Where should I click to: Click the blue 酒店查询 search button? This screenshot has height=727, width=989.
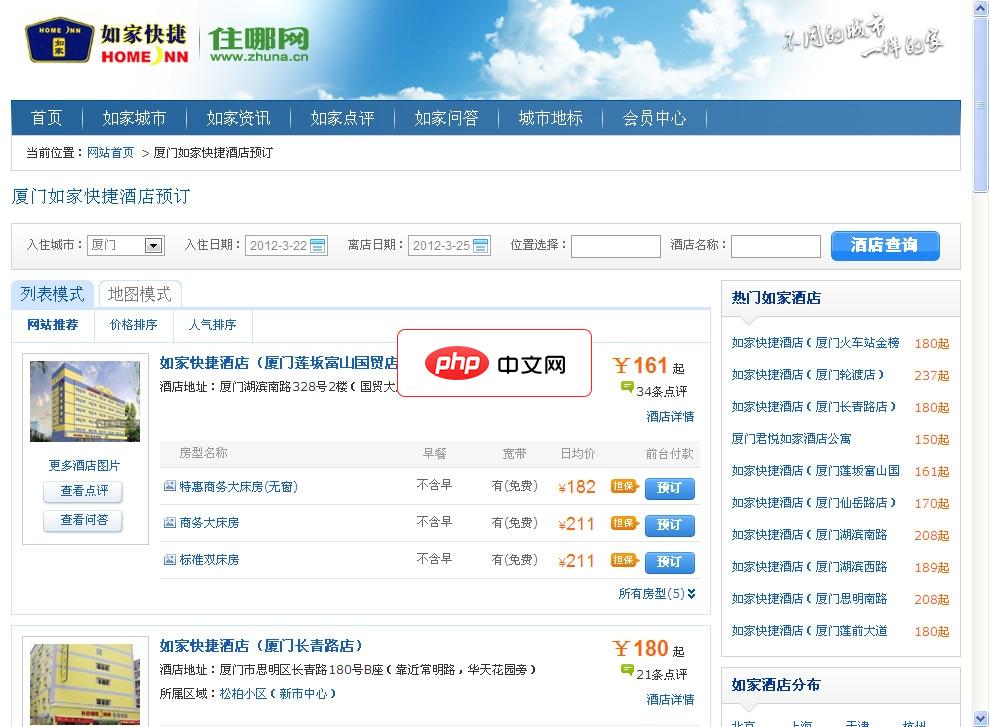[x=884, y=245]
